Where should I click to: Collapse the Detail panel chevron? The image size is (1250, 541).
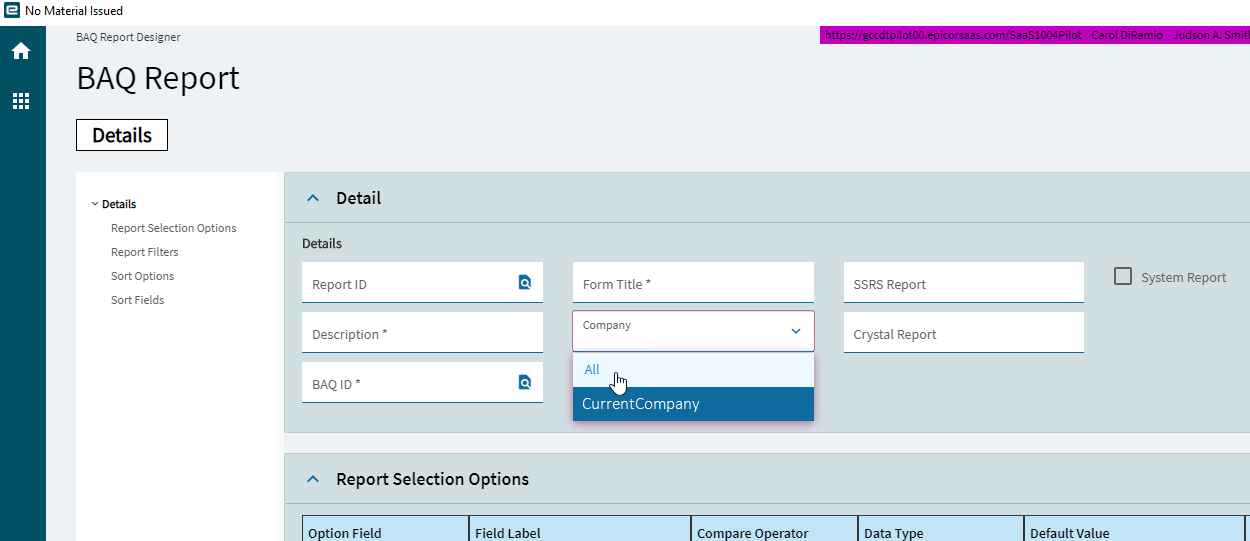[x=313, y=198]
